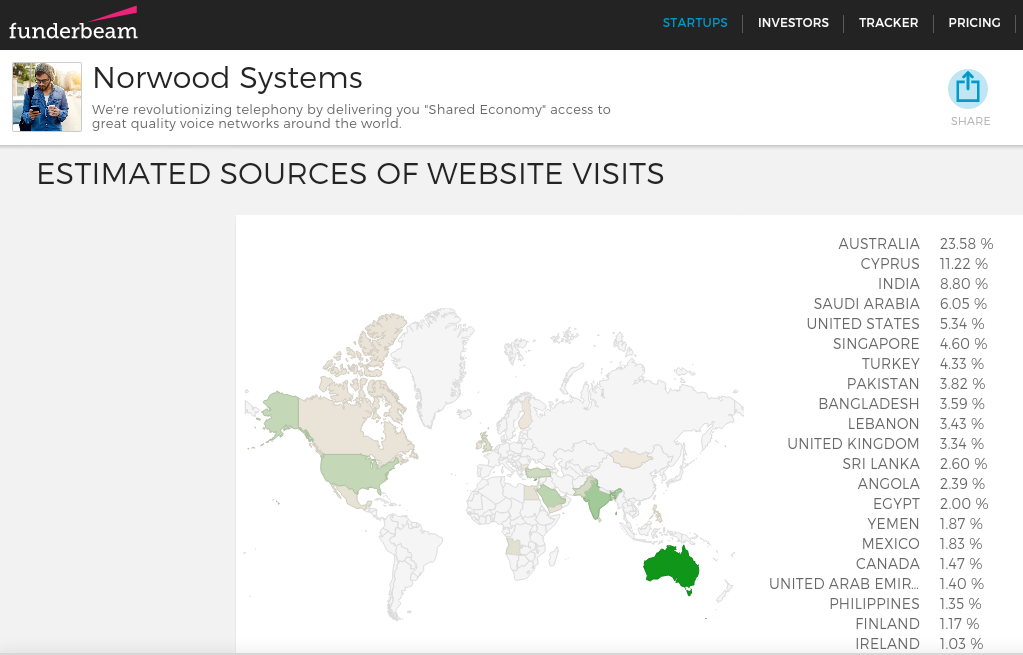
Task: Click the EGYPT country label
Action: coord(896,504)
